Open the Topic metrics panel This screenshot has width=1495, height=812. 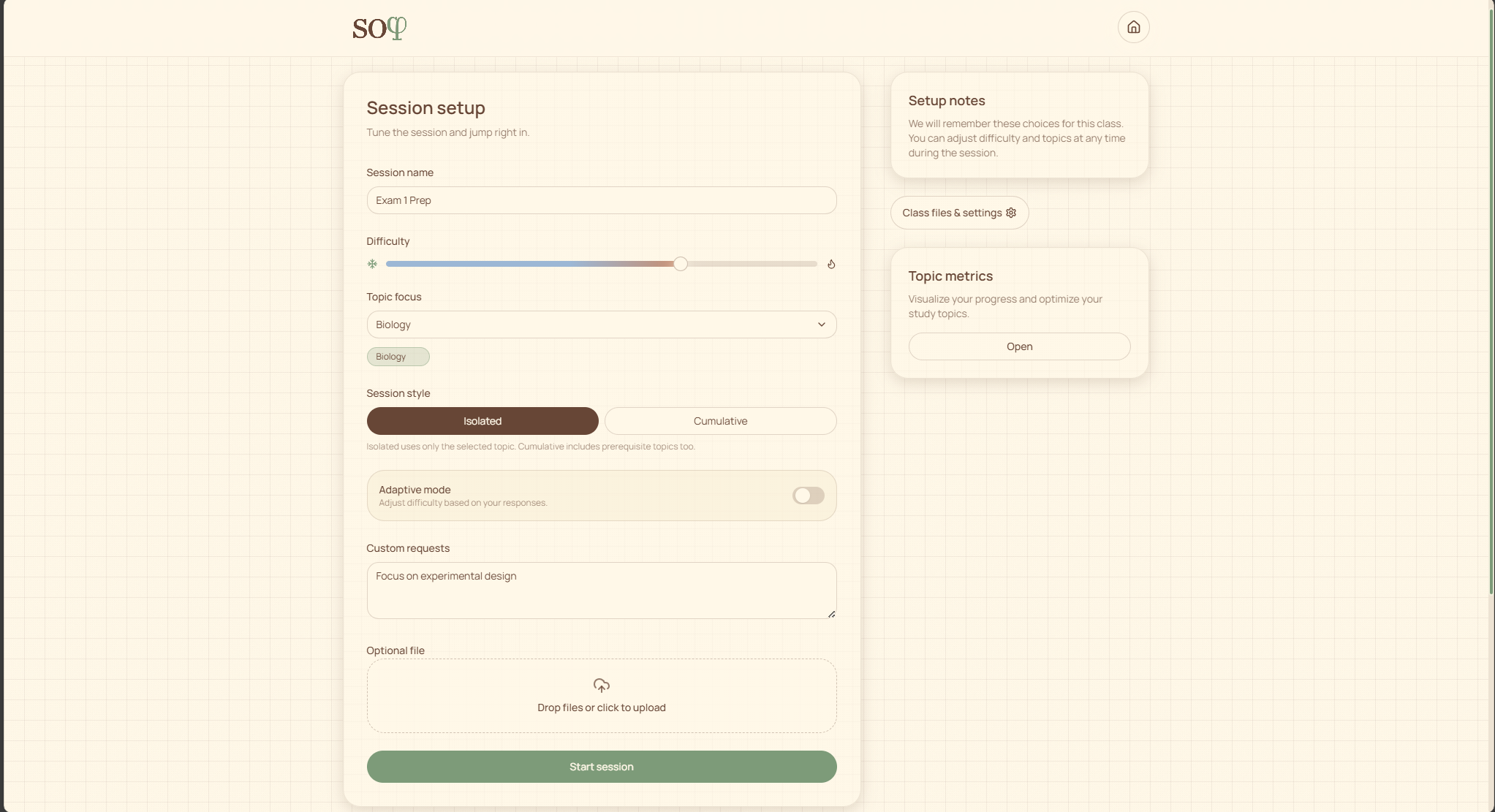[1019, 346]
